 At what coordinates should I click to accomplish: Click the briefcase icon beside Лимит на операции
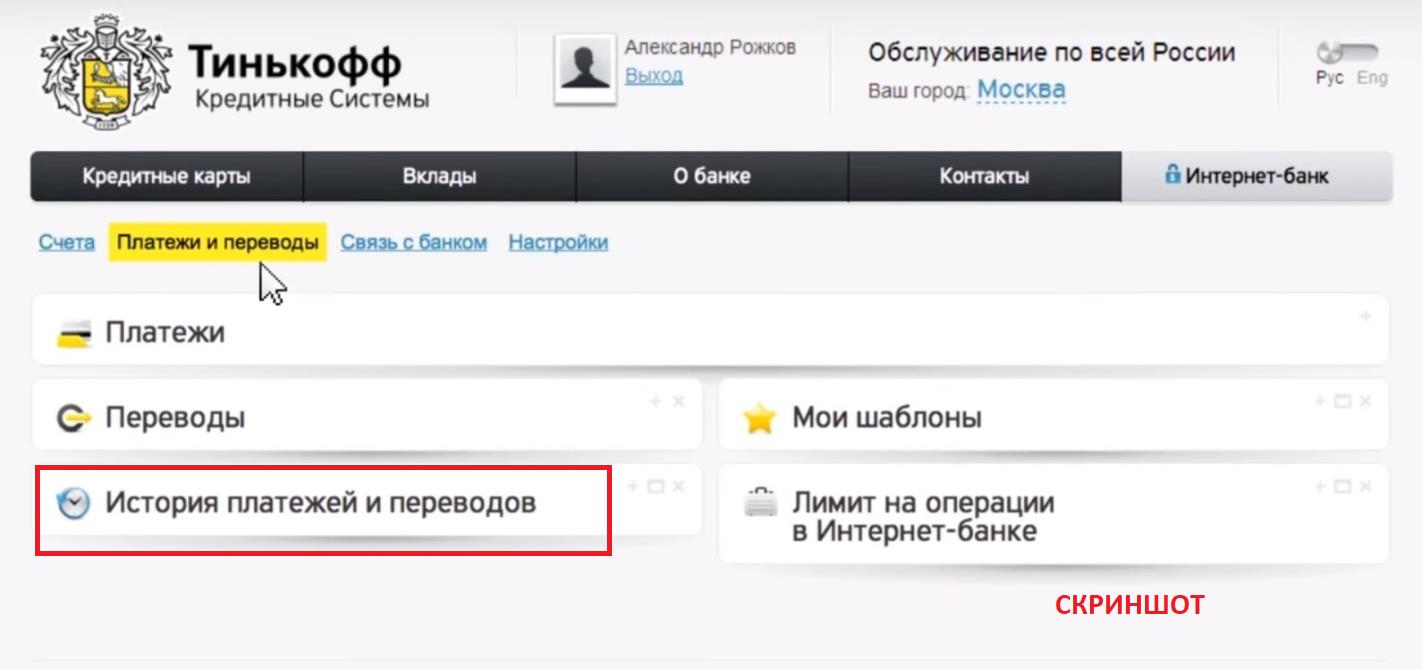click(x=760, y=502)
